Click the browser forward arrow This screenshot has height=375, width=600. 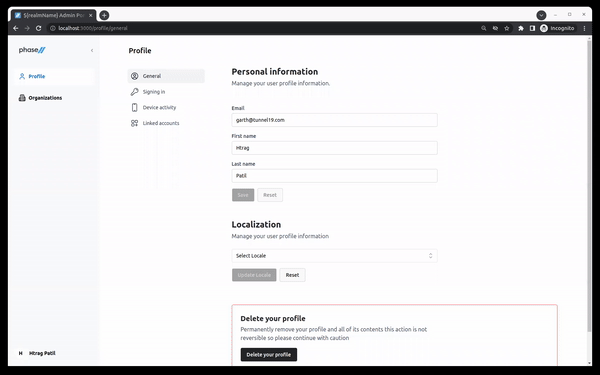coord(27,28)
